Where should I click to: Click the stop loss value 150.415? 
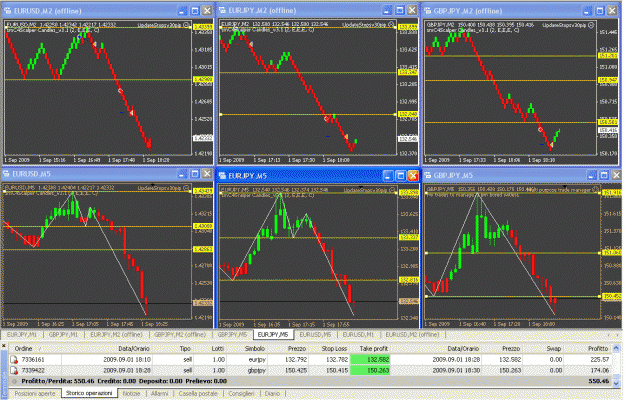pos(337,371)
